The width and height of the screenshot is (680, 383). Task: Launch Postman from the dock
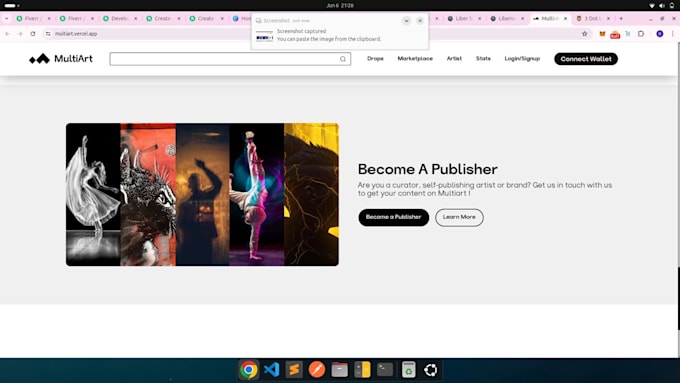point(317,370)
